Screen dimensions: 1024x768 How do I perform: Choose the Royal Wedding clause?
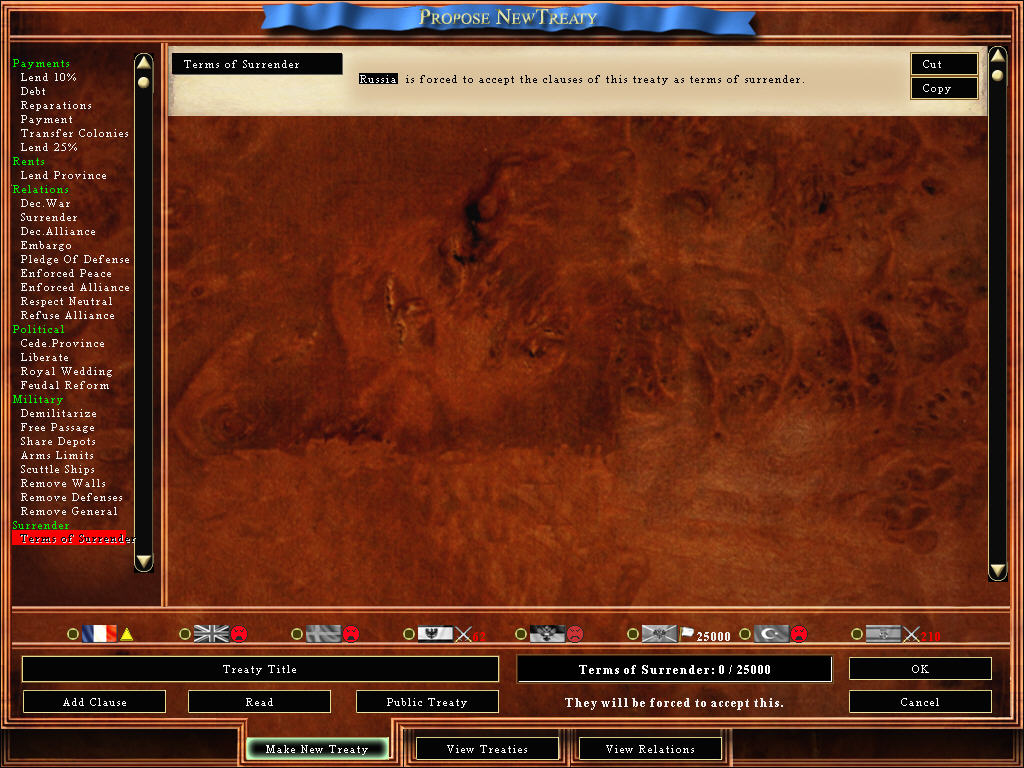click(66, 372)
